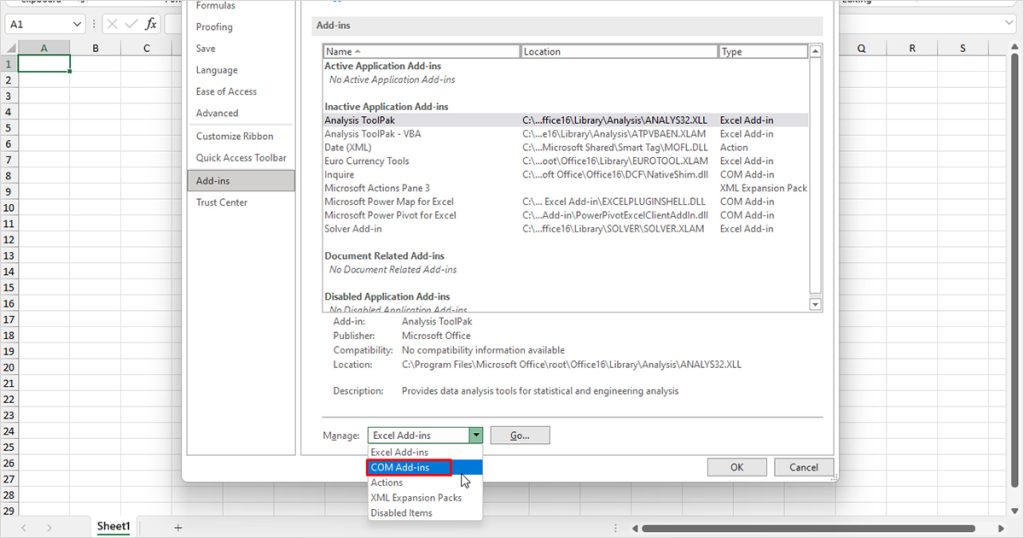Click the worksheet vertical scroll up arrow
Viewport: 1024px width, 538px height.
1014,48
